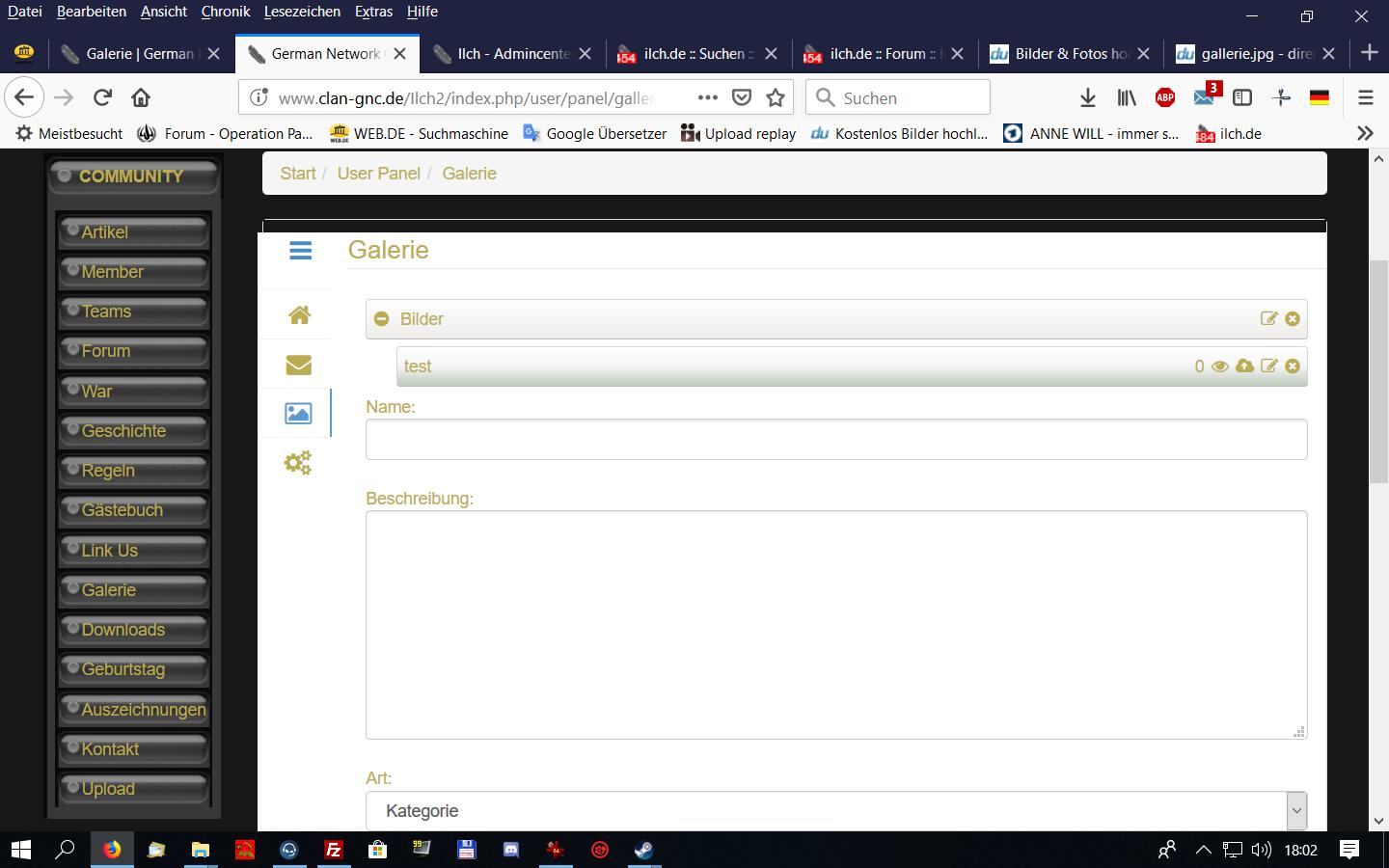Open the Datei menu

coord(25,12)
